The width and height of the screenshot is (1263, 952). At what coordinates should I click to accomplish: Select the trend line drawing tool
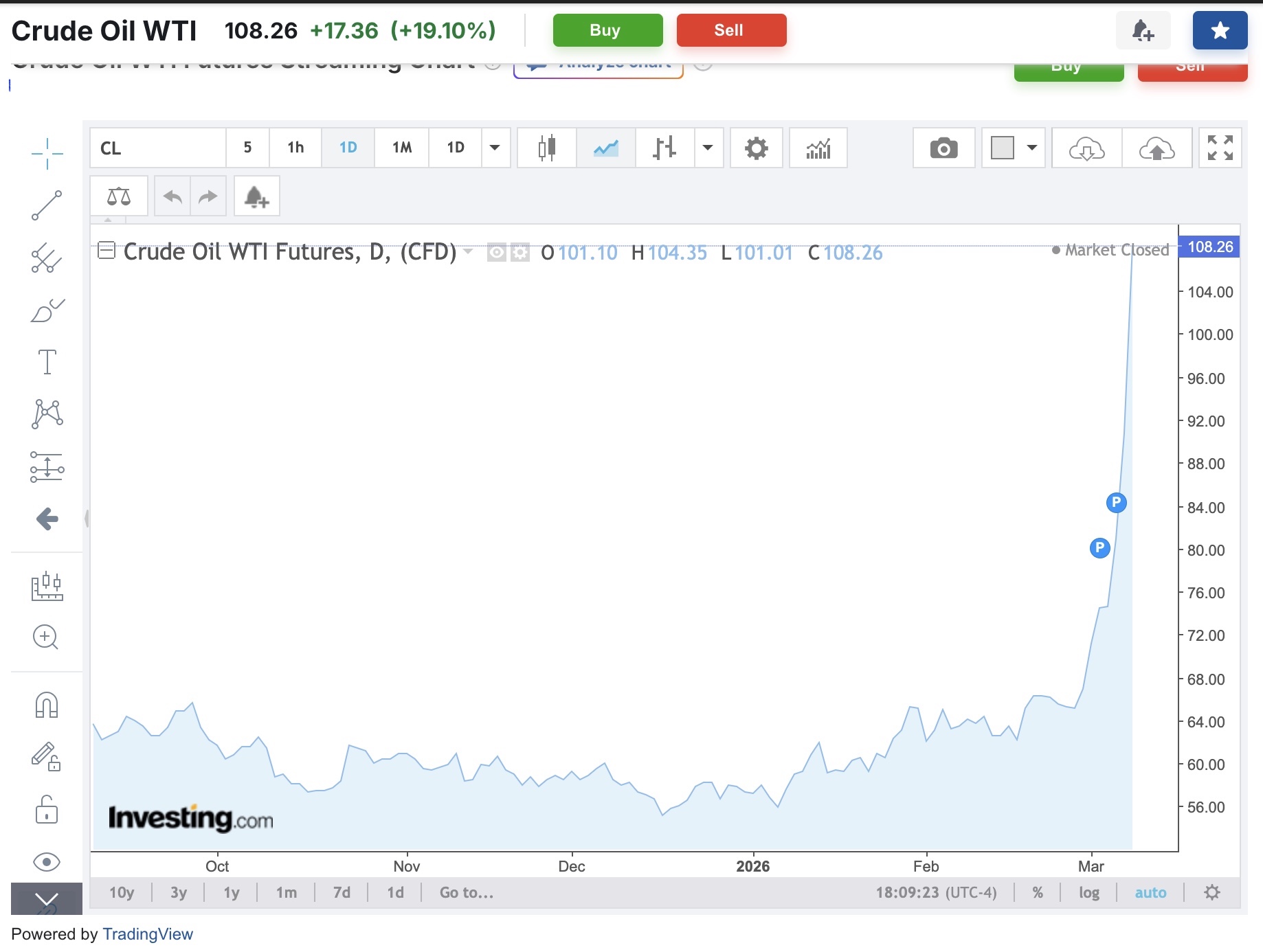coord(47,205)
